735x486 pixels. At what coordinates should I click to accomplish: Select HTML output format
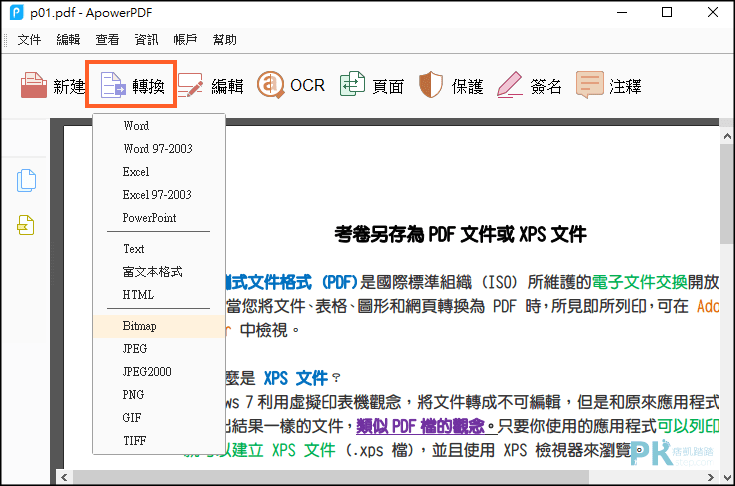tap(159, 295)
